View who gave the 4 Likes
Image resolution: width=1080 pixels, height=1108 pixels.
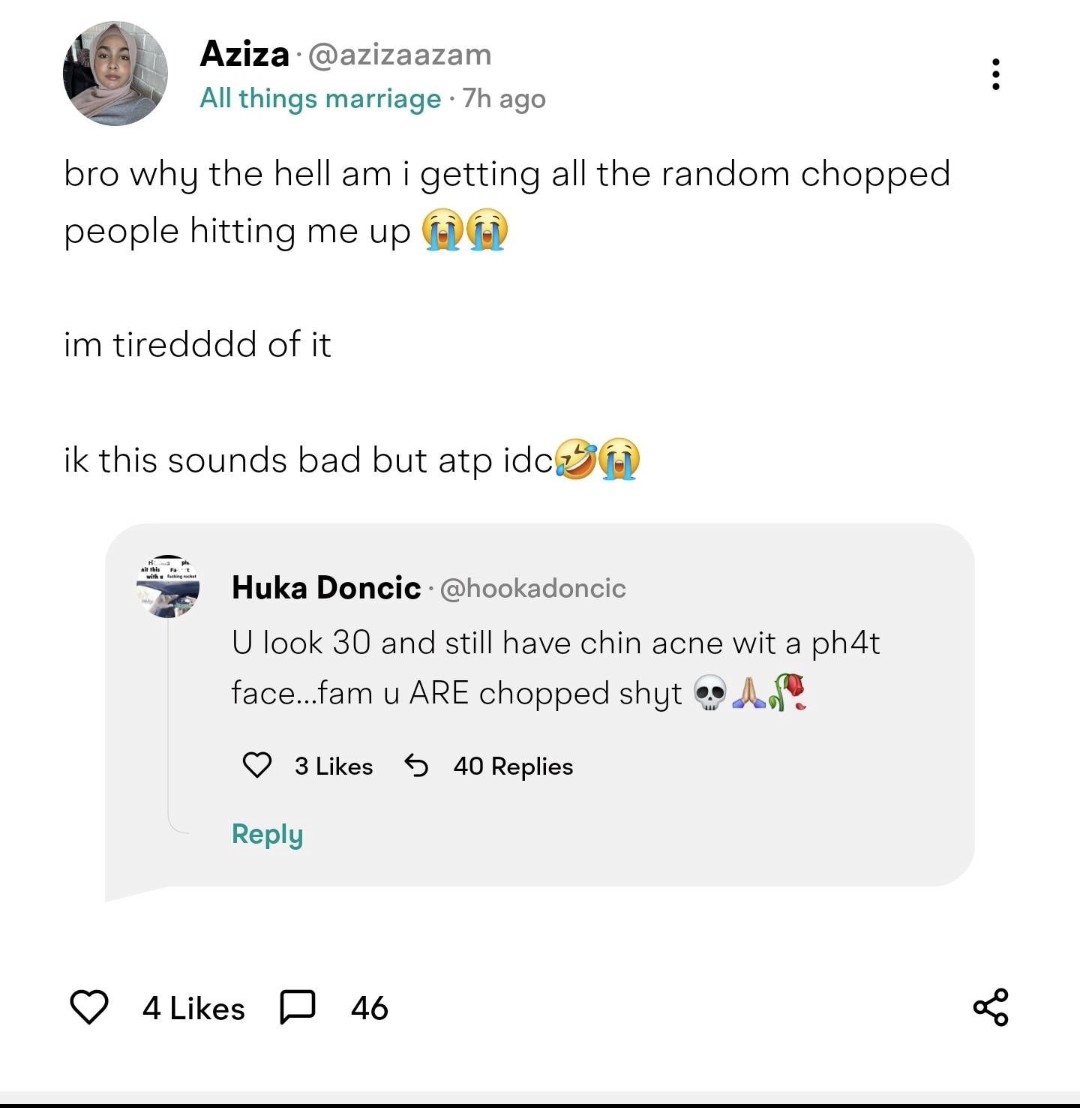tap(193, 1008)
